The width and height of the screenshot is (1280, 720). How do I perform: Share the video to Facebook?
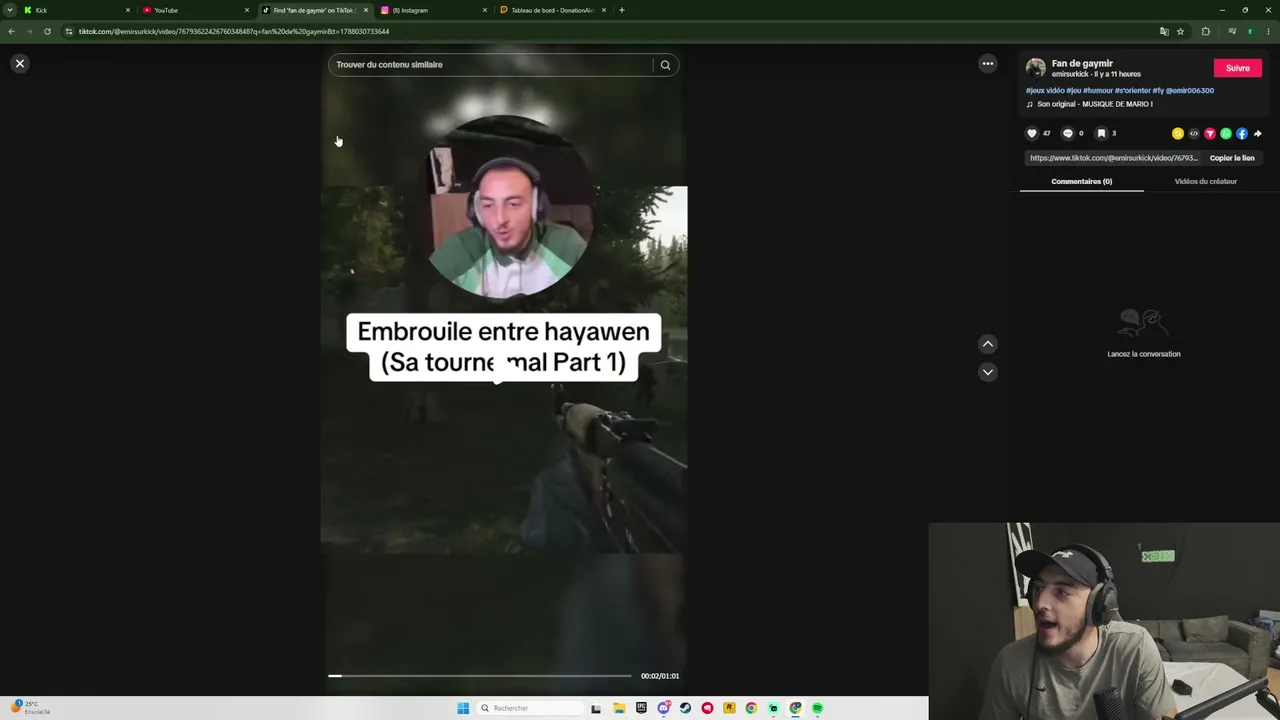point(1242,133)
